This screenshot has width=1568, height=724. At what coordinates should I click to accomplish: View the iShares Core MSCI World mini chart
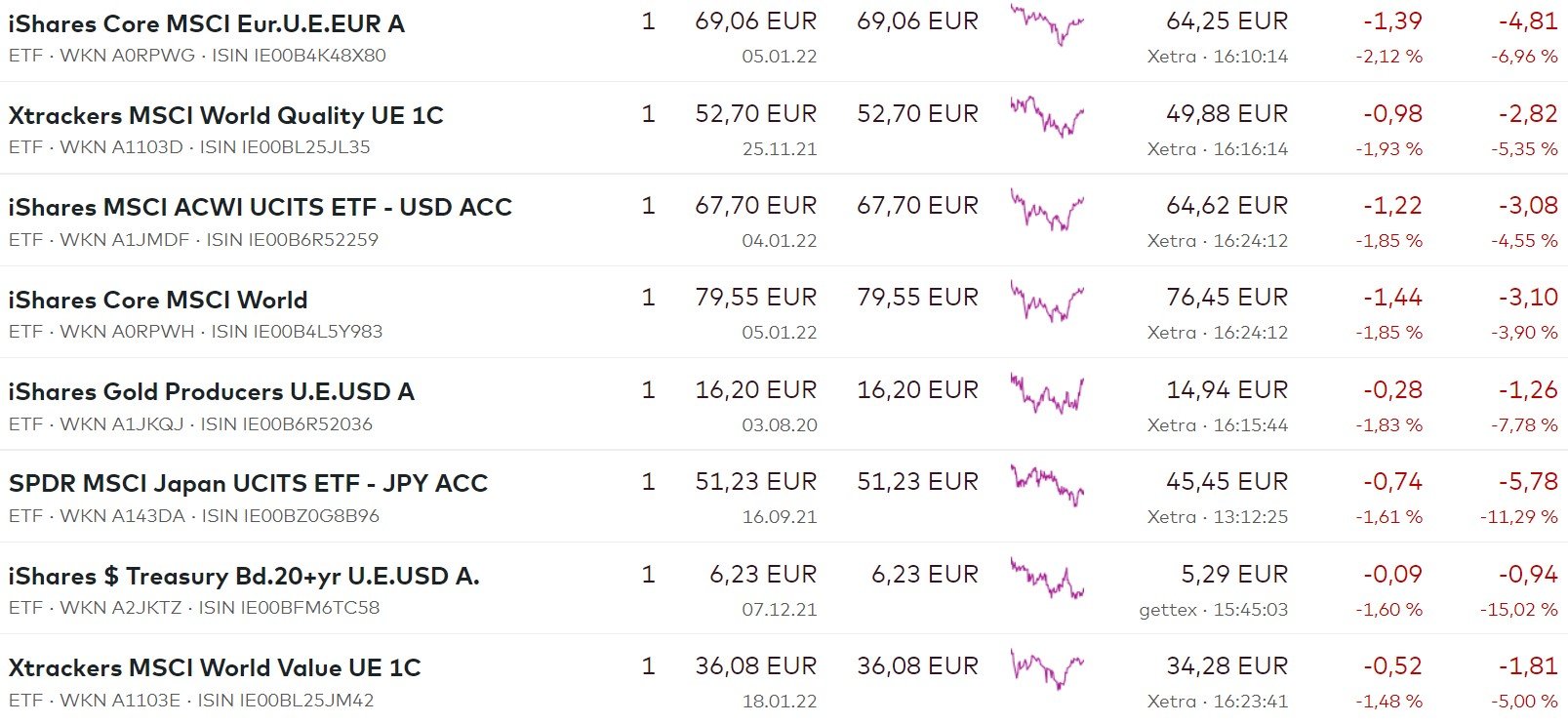tap(1047, 301)
